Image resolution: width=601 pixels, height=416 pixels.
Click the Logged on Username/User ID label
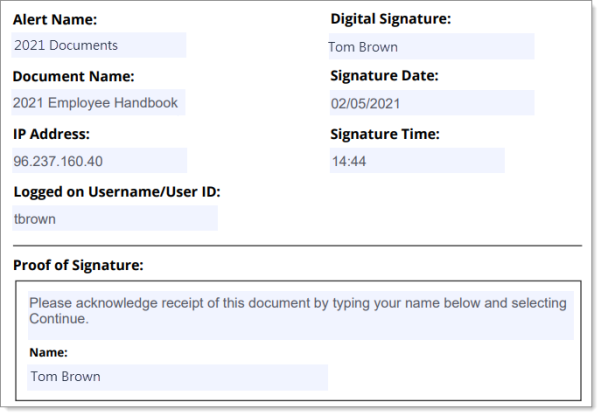(x=117, y=192)
